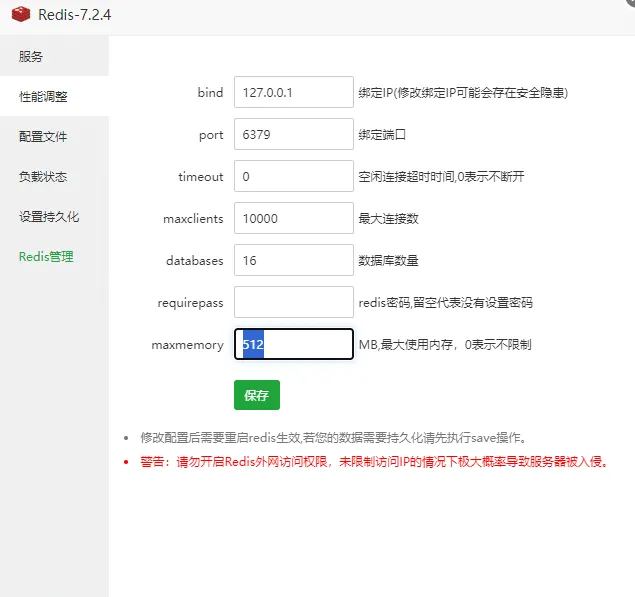Click the bind IP input field
The height and width of the screenshot is (597, 635).
tap(293, 92)
